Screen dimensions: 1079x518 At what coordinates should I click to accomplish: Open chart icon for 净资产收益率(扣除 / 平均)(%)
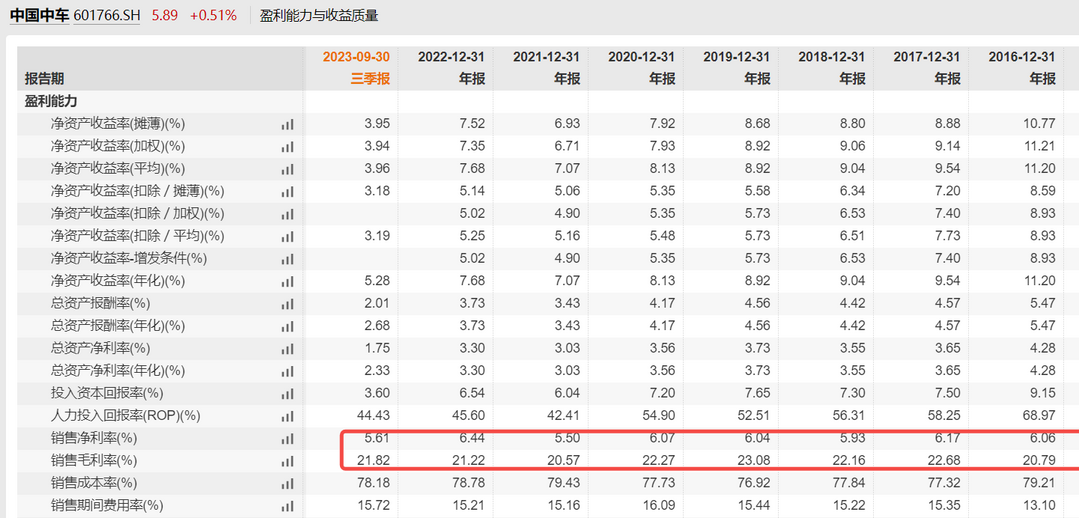(287, 237)
